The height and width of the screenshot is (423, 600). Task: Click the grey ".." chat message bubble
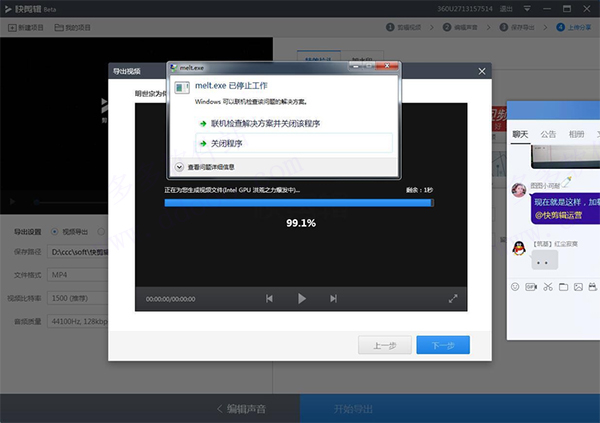(x=545, y=261)
